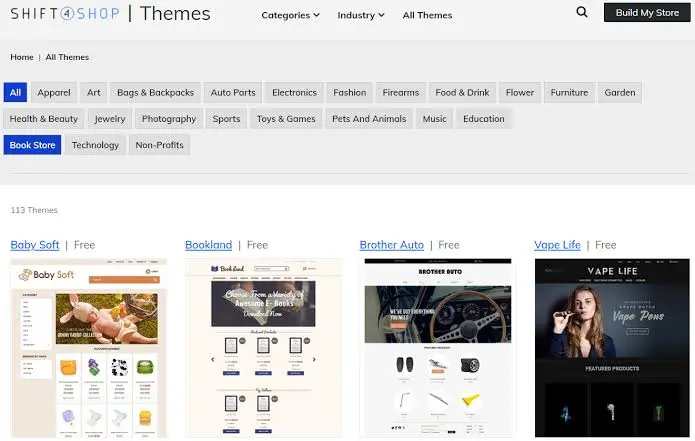Click the Build My Store button
This screenshot has height=441, width=695.
[x=647, y=13]
